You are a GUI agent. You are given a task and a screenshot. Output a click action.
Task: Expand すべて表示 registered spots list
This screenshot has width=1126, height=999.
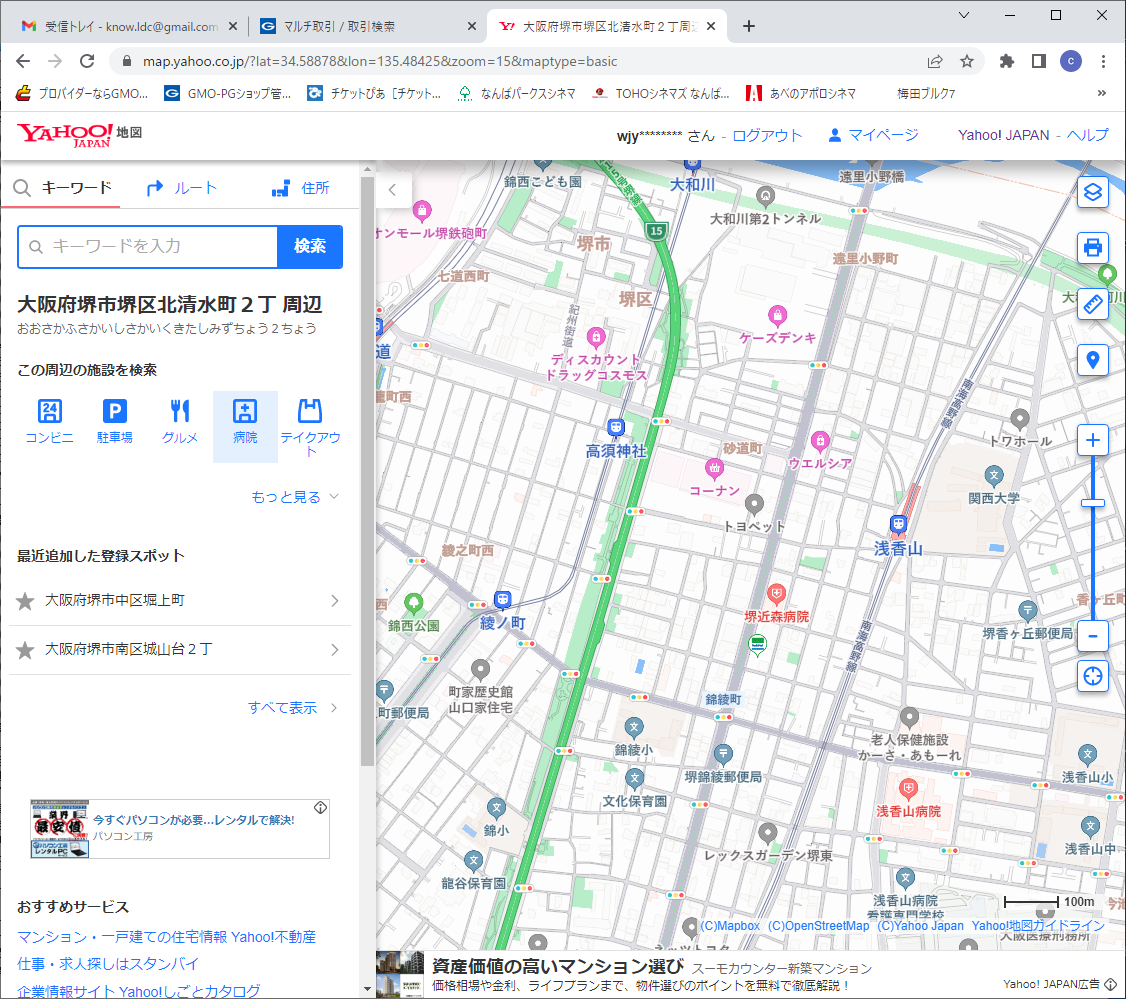293,708
